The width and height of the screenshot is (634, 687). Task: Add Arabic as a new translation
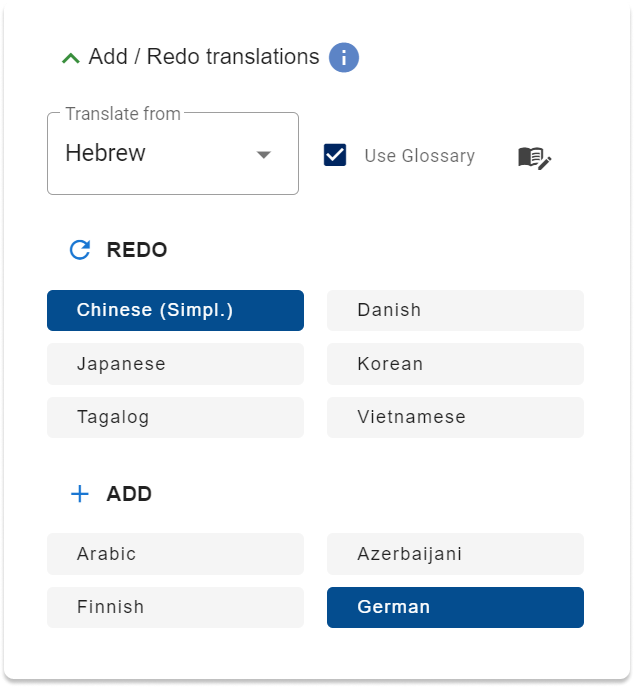pyautogui.click(x=175, y=554)
